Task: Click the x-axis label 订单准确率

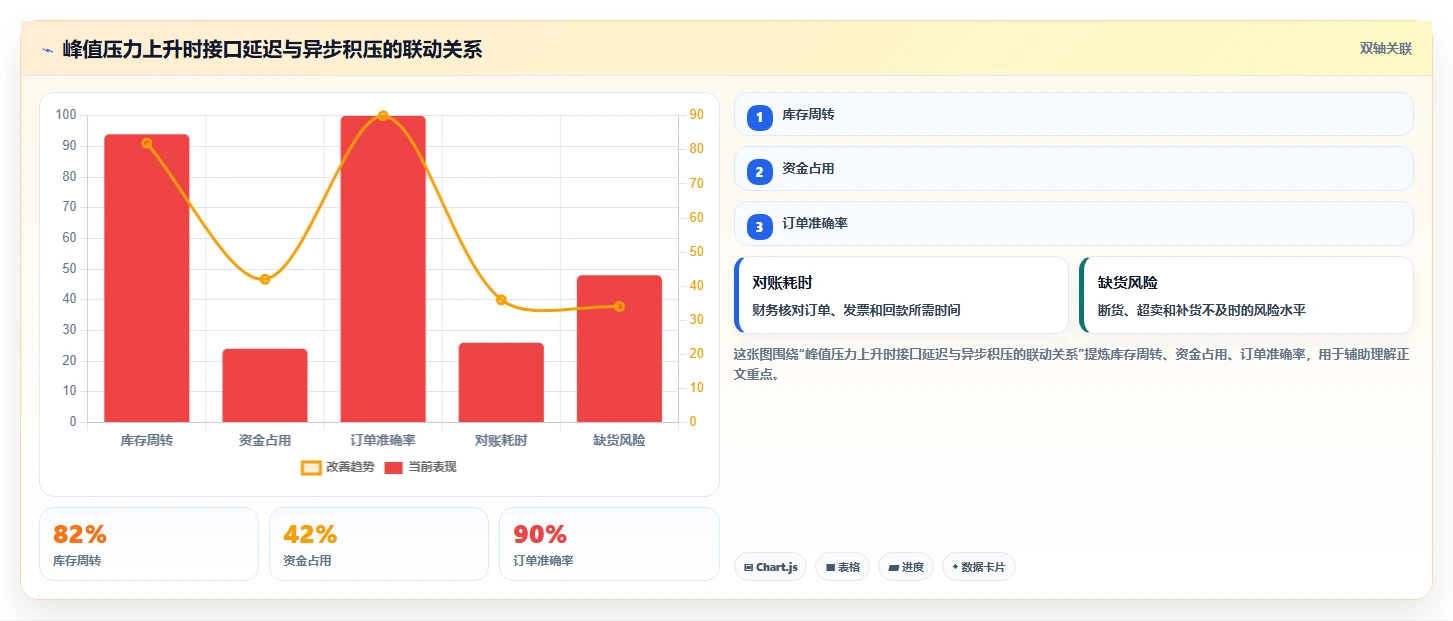Action: 383,440
